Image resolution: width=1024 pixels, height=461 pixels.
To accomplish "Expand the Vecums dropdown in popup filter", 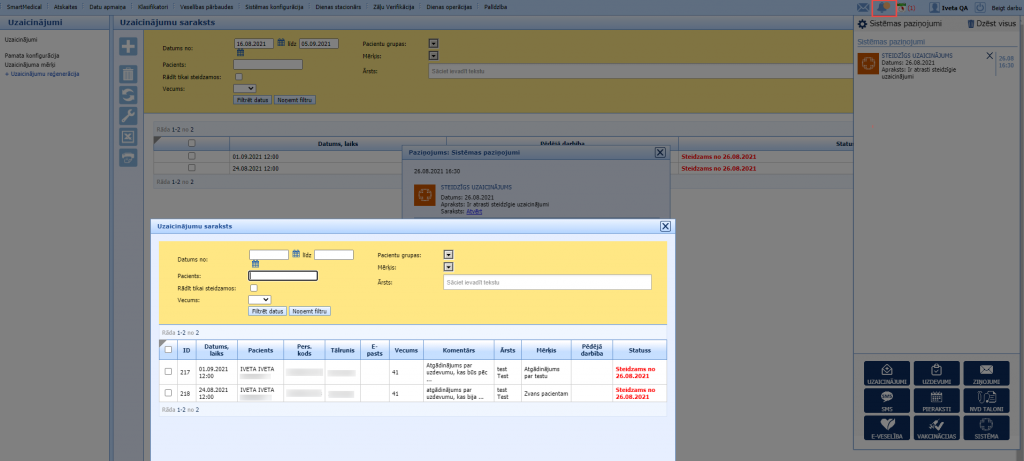I will coord(259,299).
